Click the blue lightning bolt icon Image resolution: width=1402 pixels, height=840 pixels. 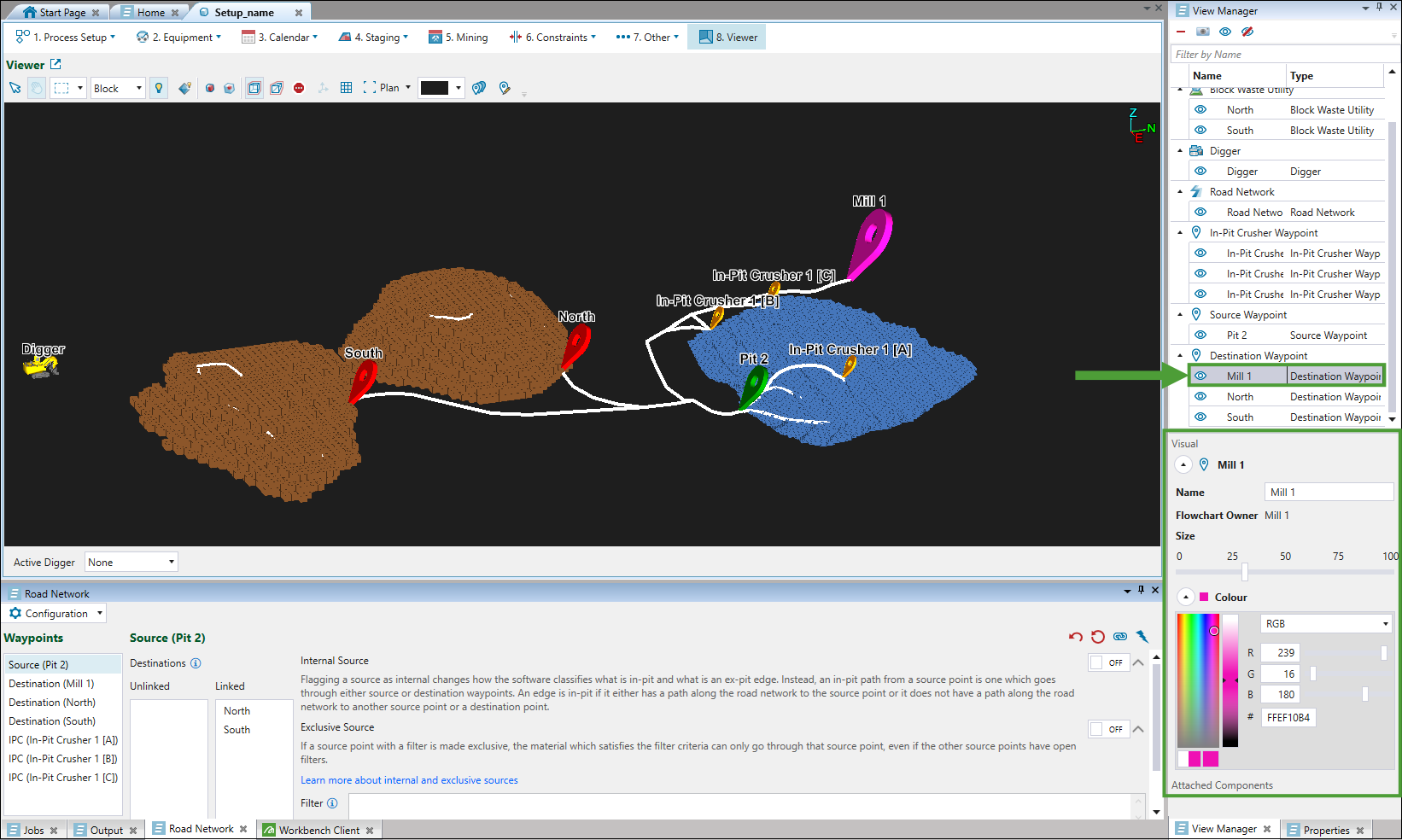1142,637
